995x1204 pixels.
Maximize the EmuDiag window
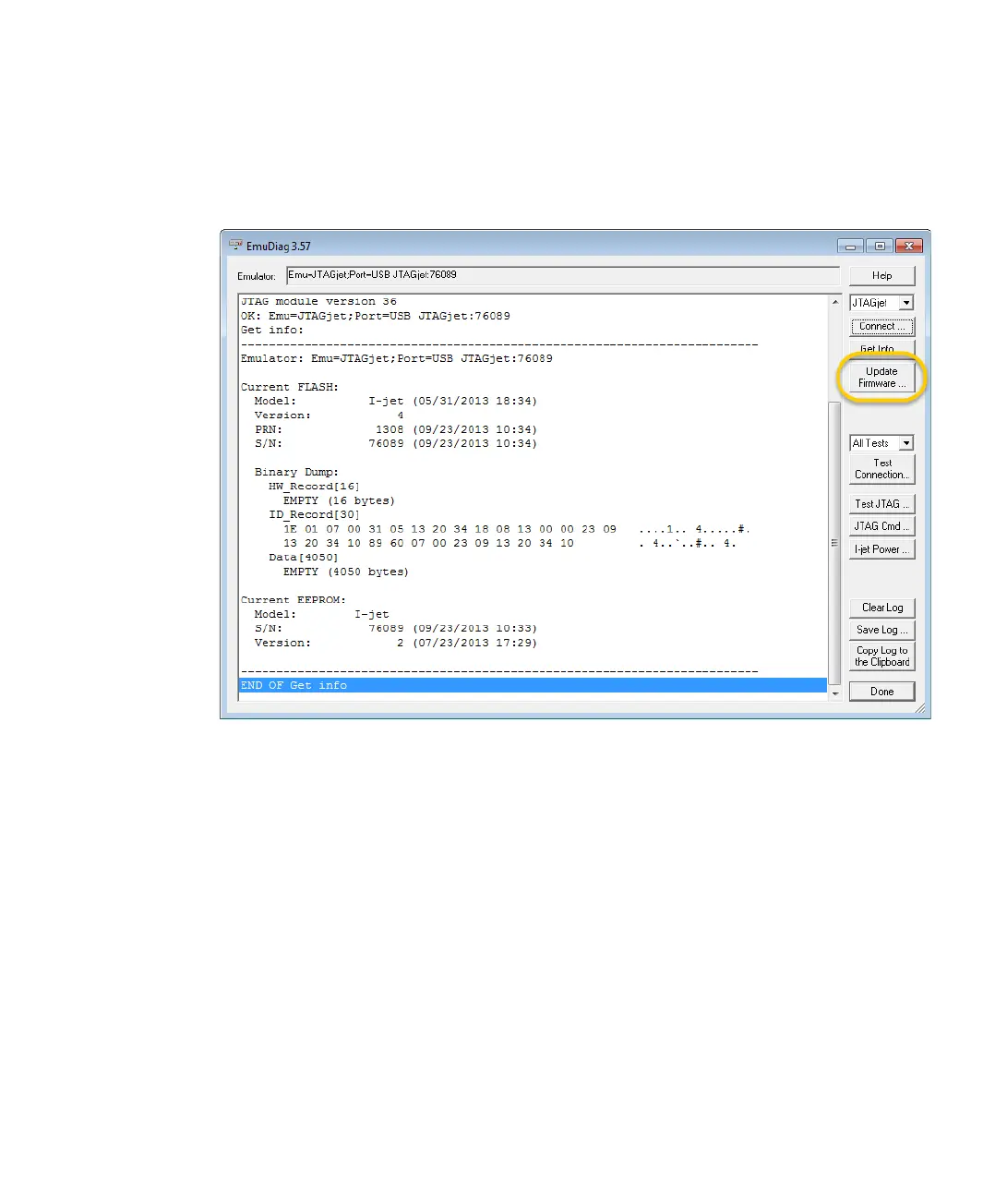880,246
